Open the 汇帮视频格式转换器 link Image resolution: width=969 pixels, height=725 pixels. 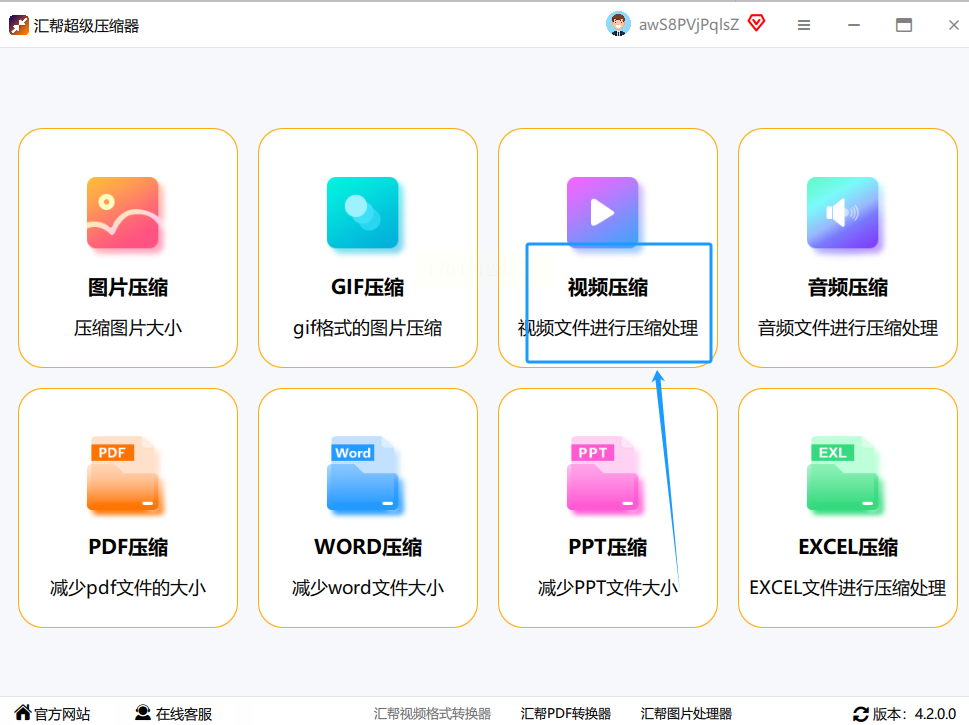432,714
